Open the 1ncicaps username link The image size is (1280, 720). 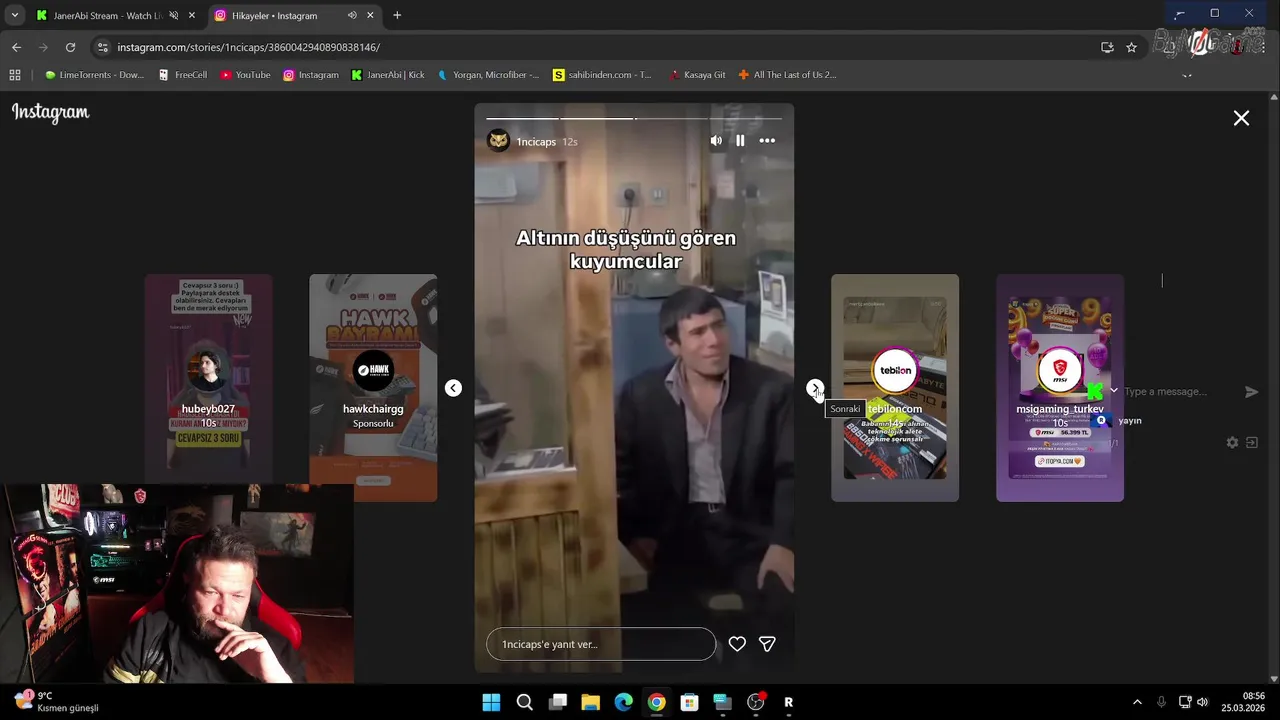click(536, 142)
